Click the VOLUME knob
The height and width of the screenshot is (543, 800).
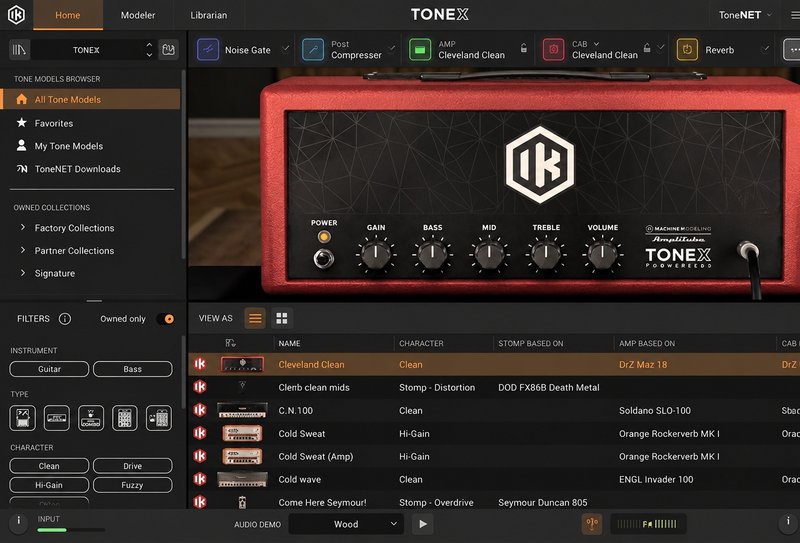pyautogui.click(x=603, y=254)
